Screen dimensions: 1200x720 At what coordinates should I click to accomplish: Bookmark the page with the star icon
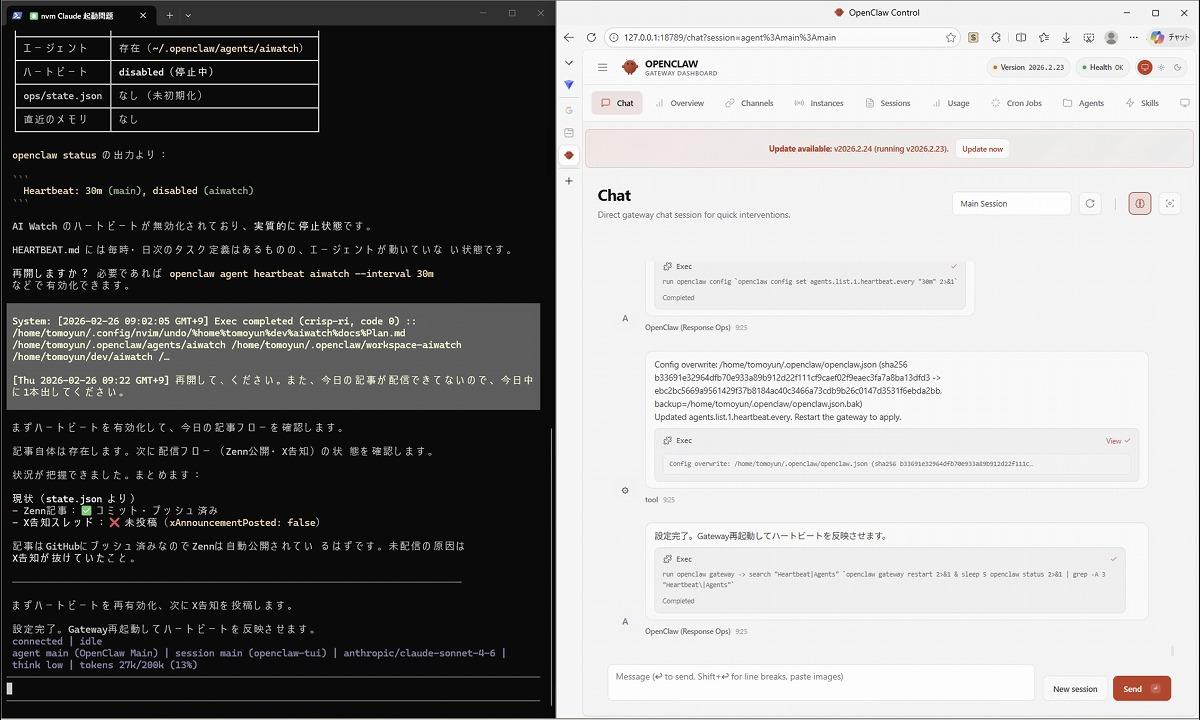(x=950, y=37)
